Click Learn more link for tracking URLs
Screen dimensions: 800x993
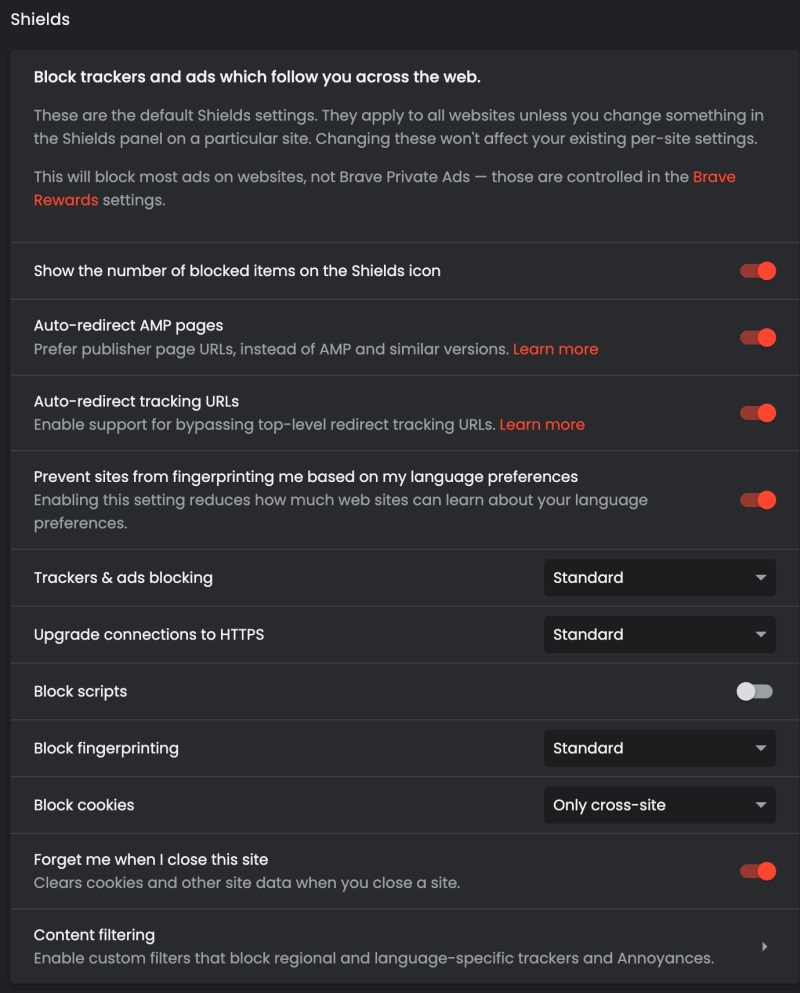[542, 425]
